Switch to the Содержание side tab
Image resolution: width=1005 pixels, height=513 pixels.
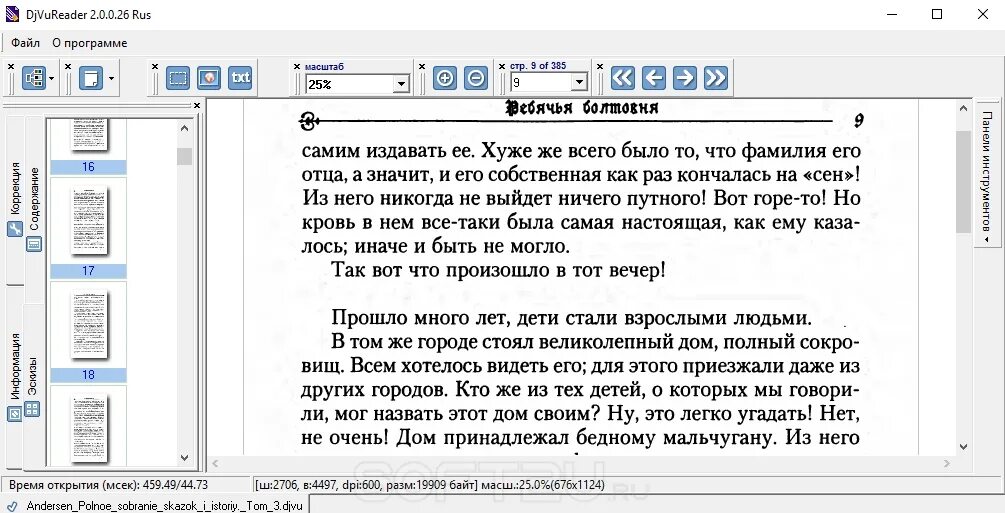coord(34,208)
